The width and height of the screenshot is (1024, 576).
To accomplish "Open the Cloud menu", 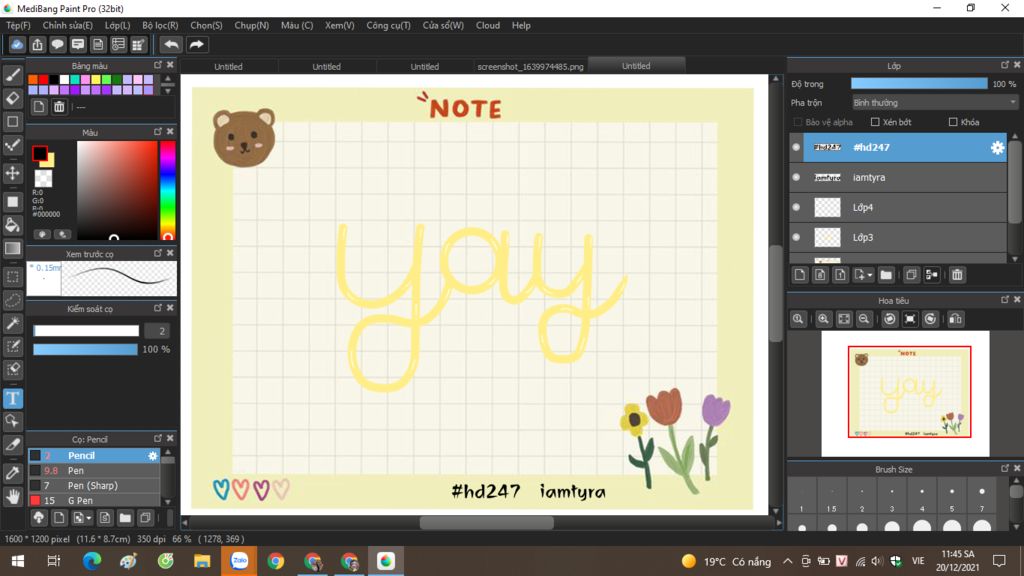I will click(488, 25).
